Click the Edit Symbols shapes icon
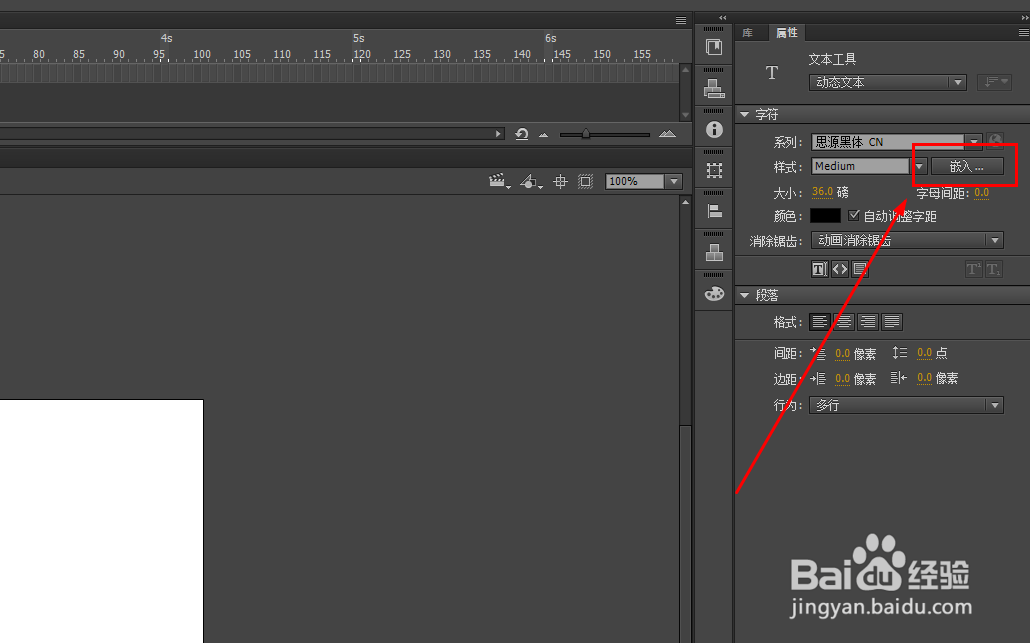1030x643 pixels. point(531,181)
